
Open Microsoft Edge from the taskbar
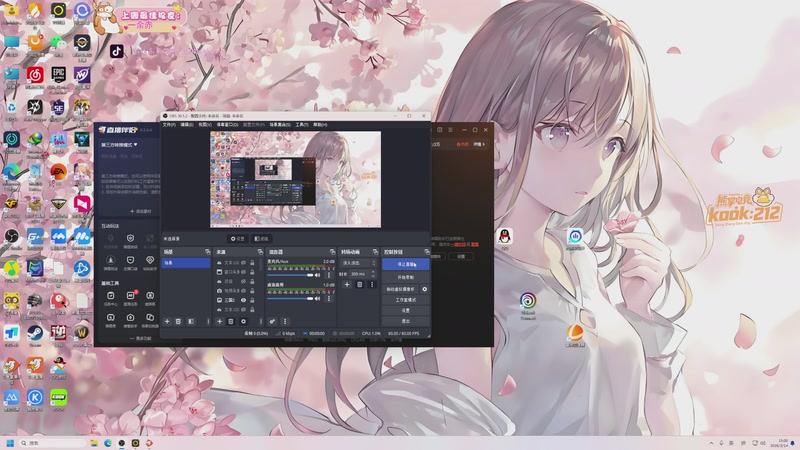point(108,443)
